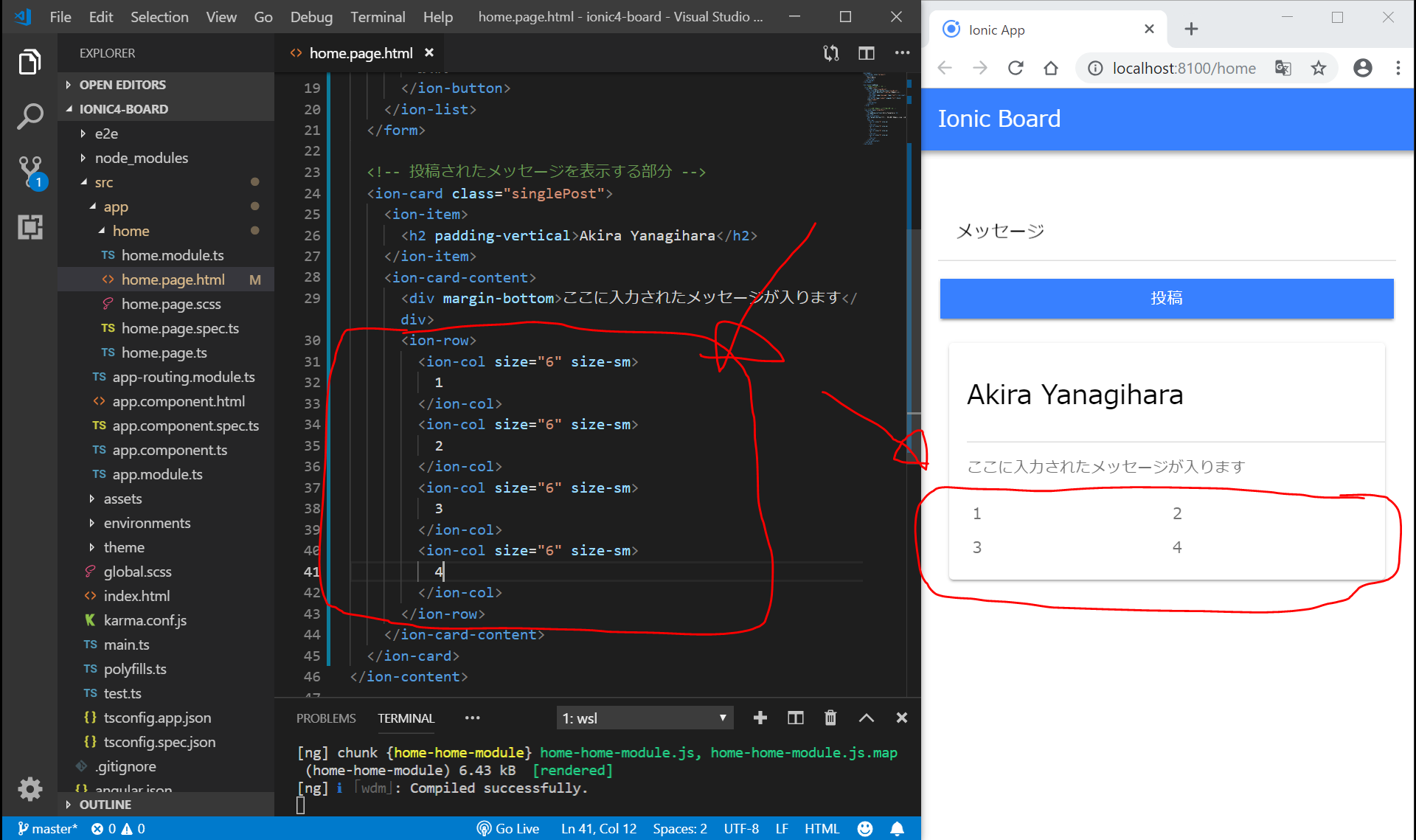The width and height of the screenshot is (1416, 840).
Task: Expand the node_modules folder
Action: 141,158
